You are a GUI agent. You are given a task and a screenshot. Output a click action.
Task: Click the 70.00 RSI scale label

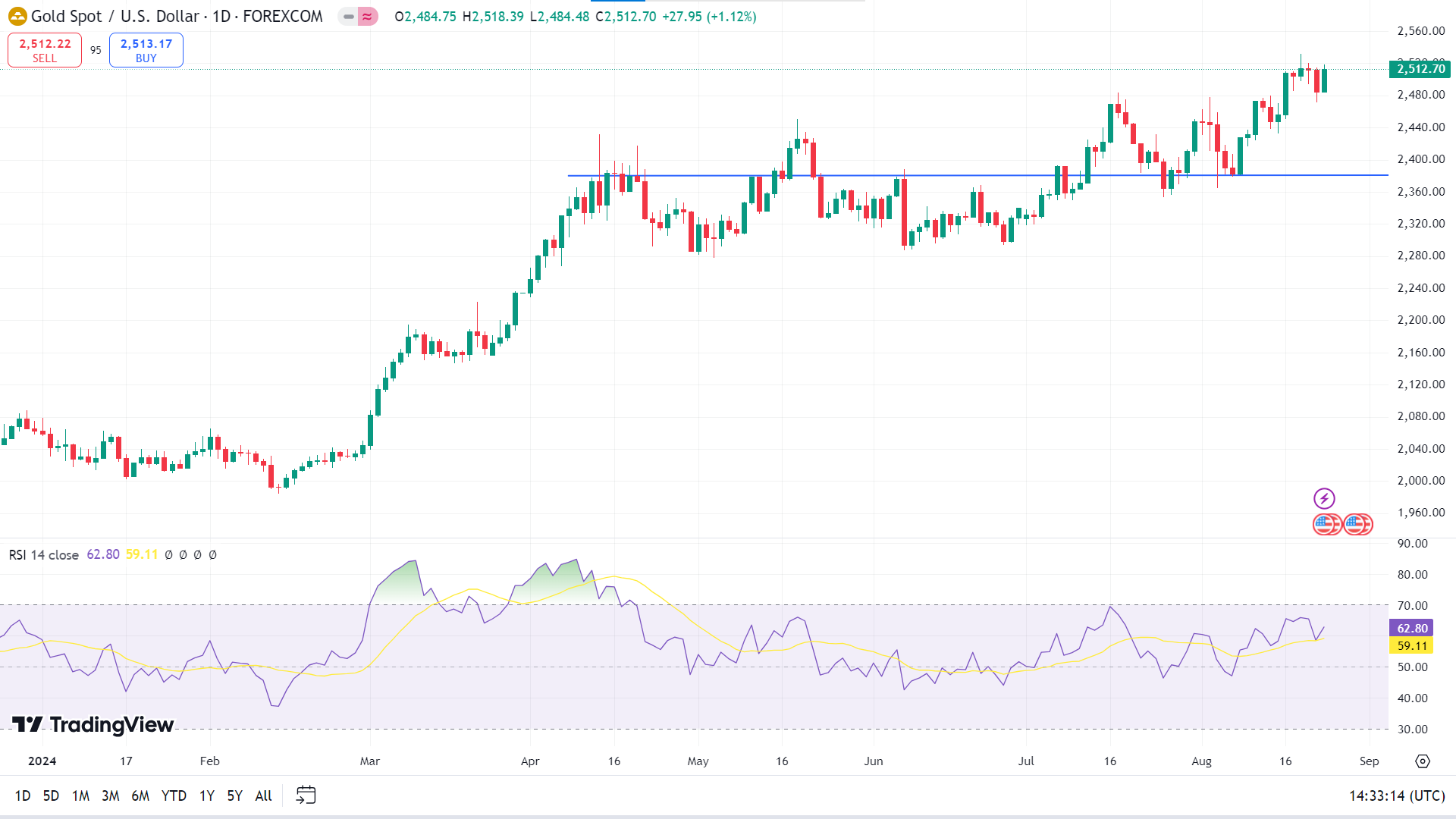[1413, 606]
